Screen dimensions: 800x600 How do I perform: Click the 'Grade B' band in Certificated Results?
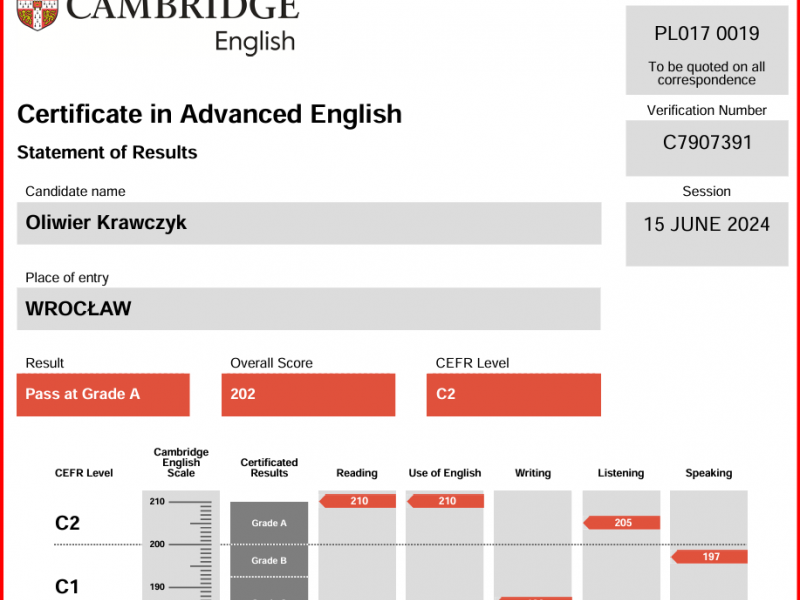point(269,561)
